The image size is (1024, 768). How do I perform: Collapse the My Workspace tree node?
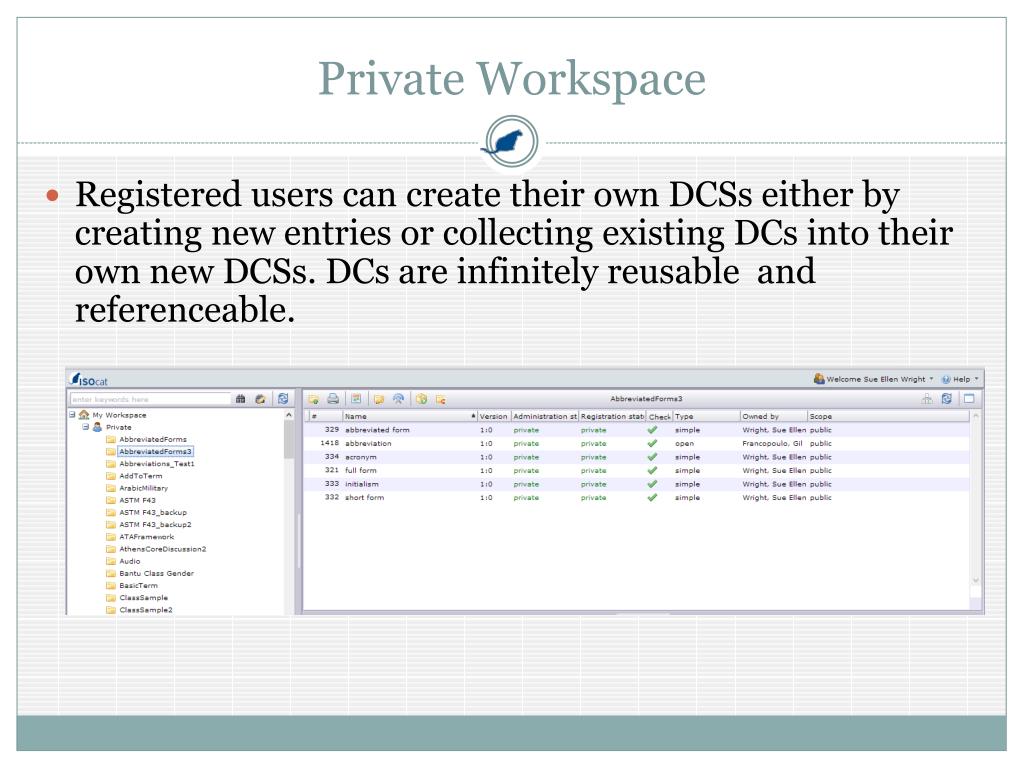pos(72,415)
